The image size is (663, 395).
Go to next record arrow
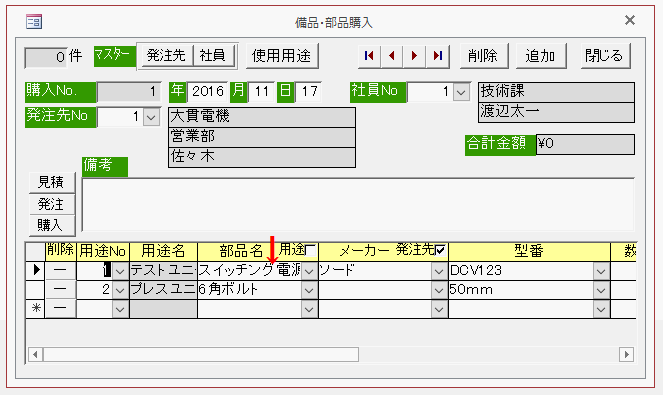[414, 56]
